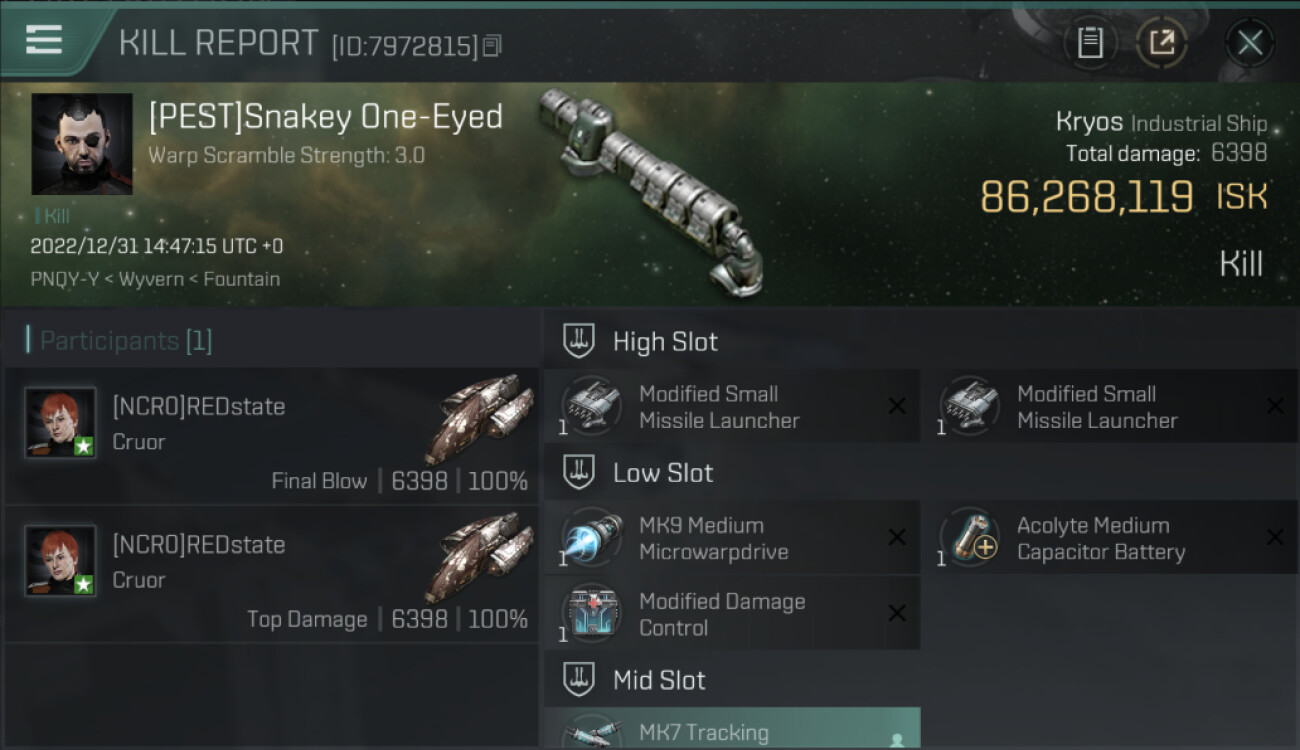Open the clipboard notes icon
Image resolution: width=1300 pixels, height=750 pixels.
pos(1090,42)
